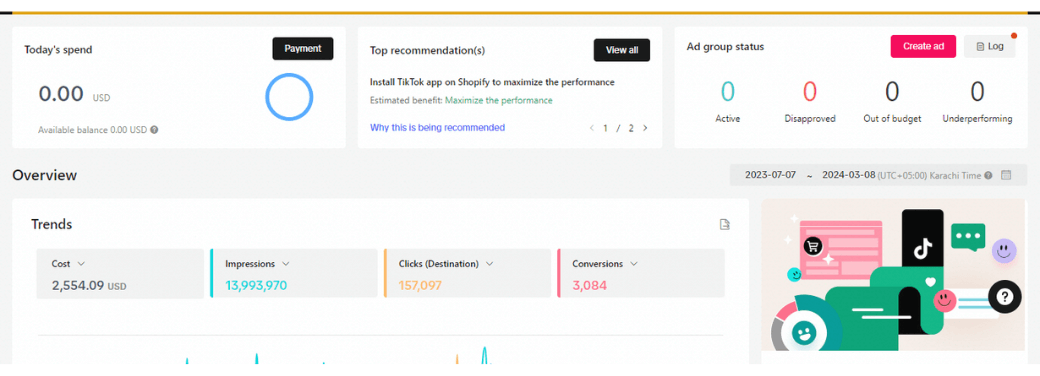The image size is (1040, 376).
Task: Click the help question mark button
Action: (x=1004, y=297)
